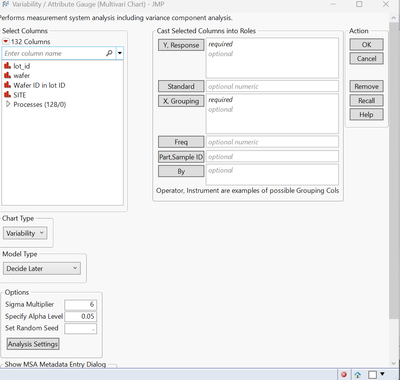Select the SITE column in list
The height and width of the screenshot is (380, 400).
(x=20, y=95)
